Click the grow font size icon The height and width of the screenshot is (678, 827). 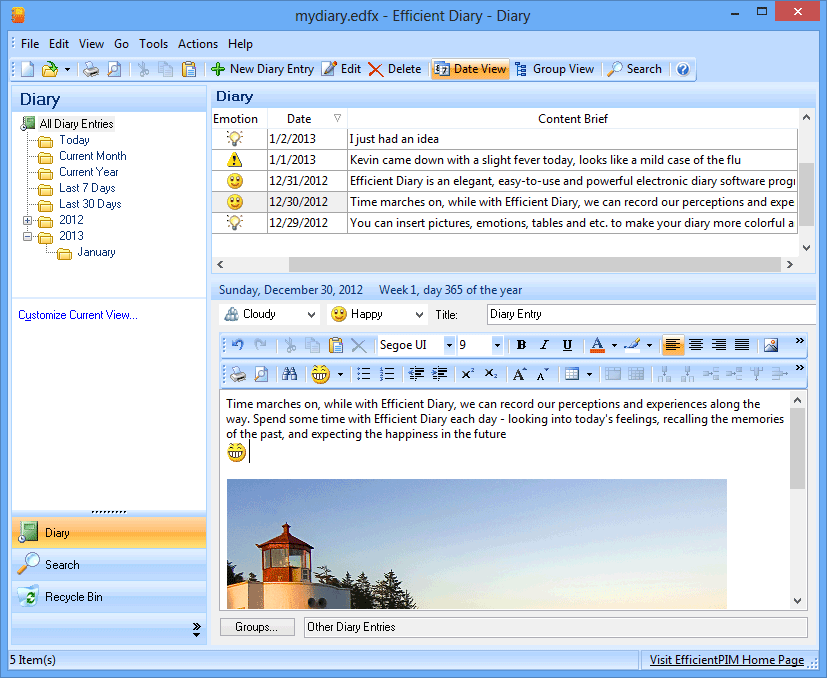click(x=519, y=374)
